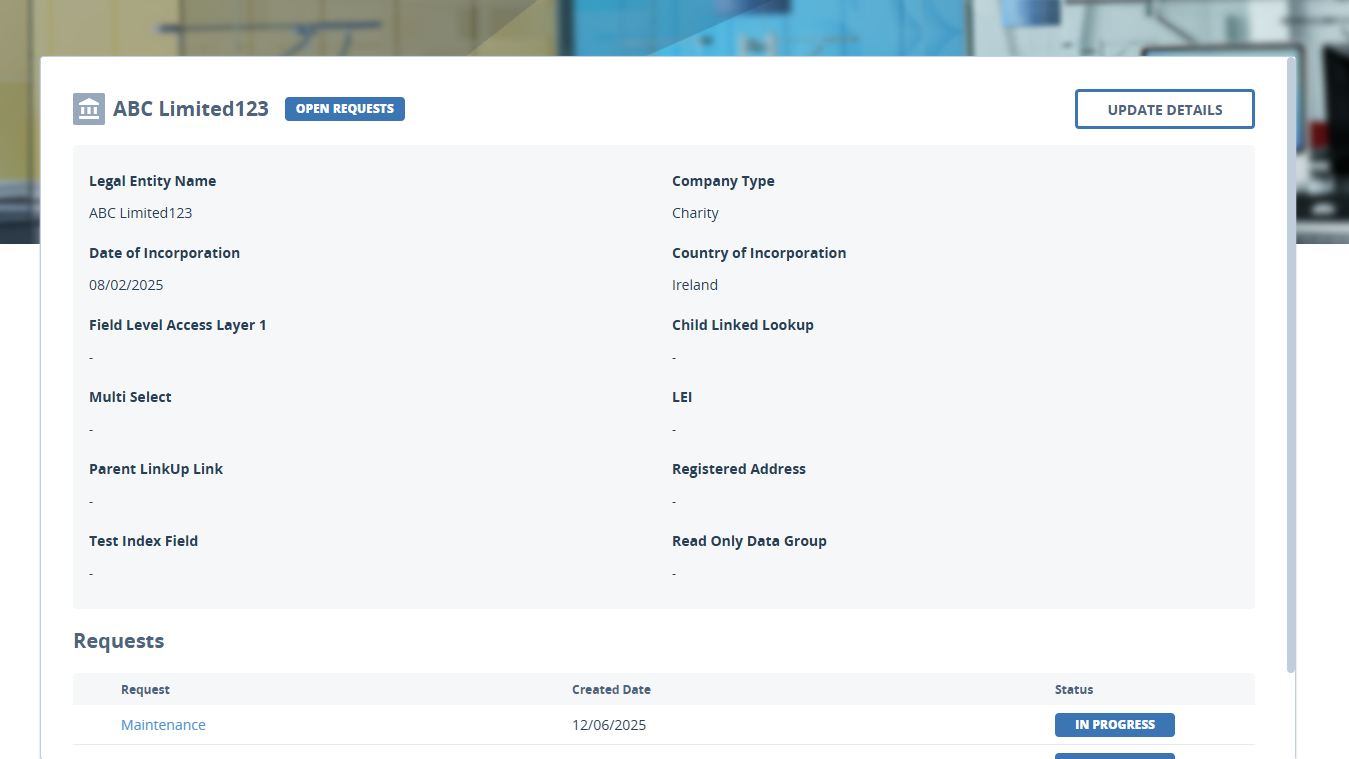Click the dash under Test Index Field
The width and height of the screenshot is (1349, 759).
click(91, 572)
